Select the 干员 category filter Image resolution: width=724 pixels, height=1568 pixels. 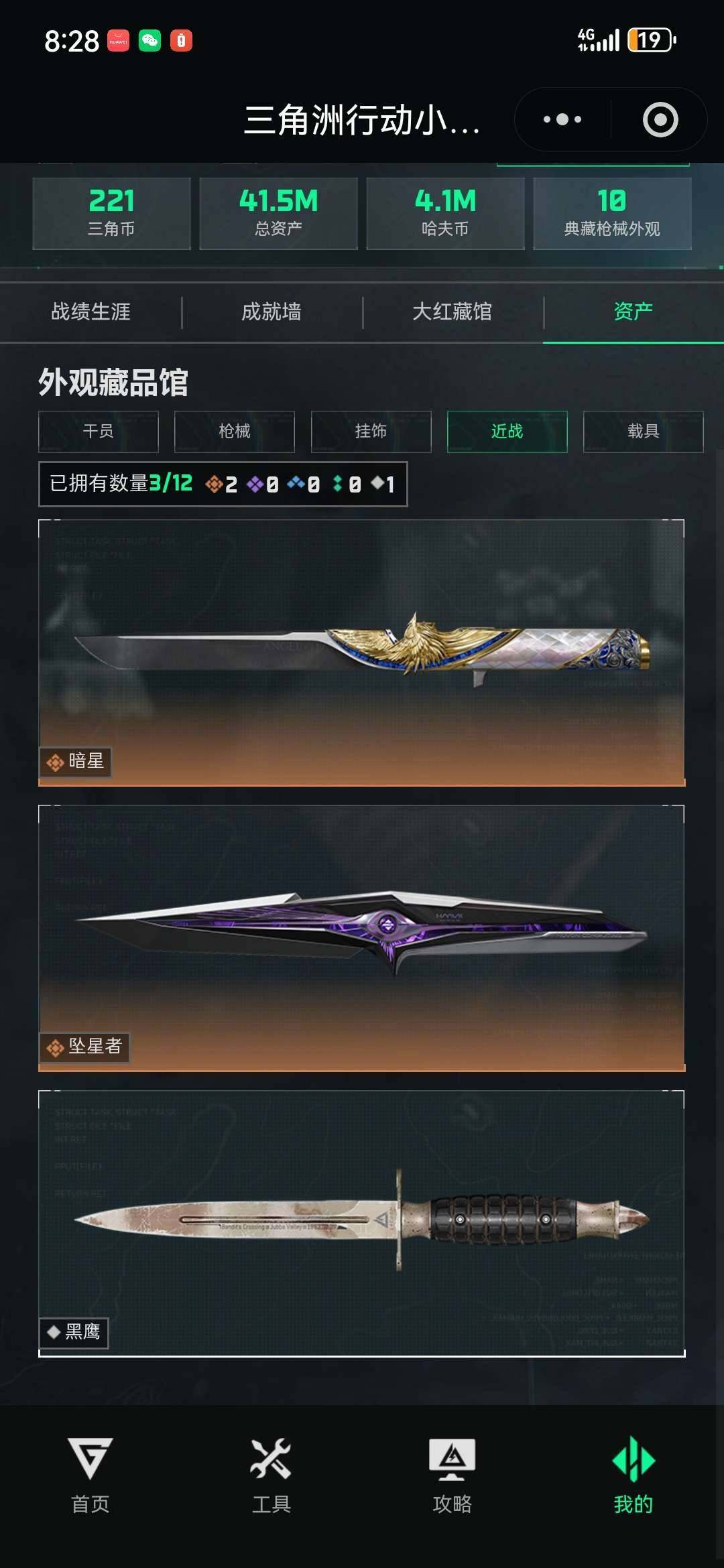tap(99, 432)
